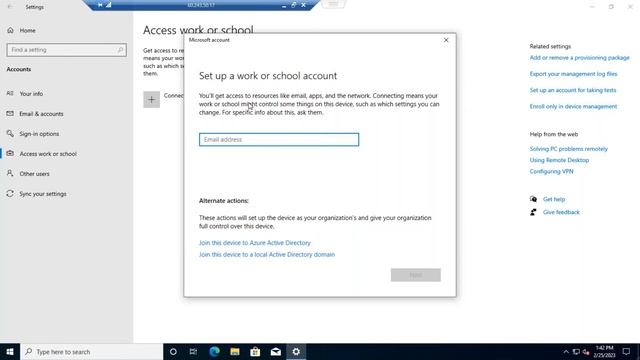Viewport: 640px width, 360px height.
Task: Click the Sign-in options key icon
Action: [x=10, y=133]
